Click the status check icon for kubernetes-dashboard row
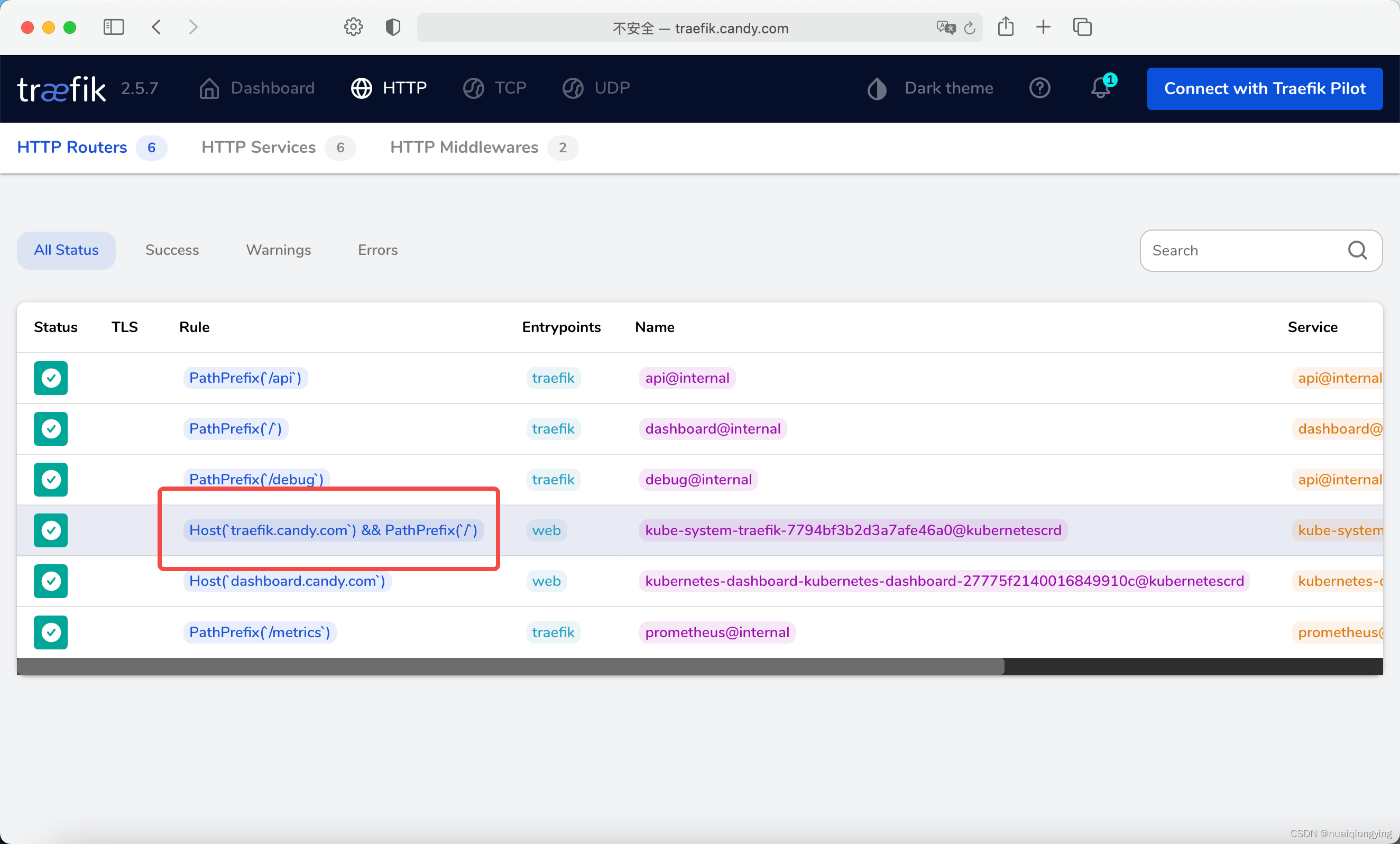 [51, 581]
